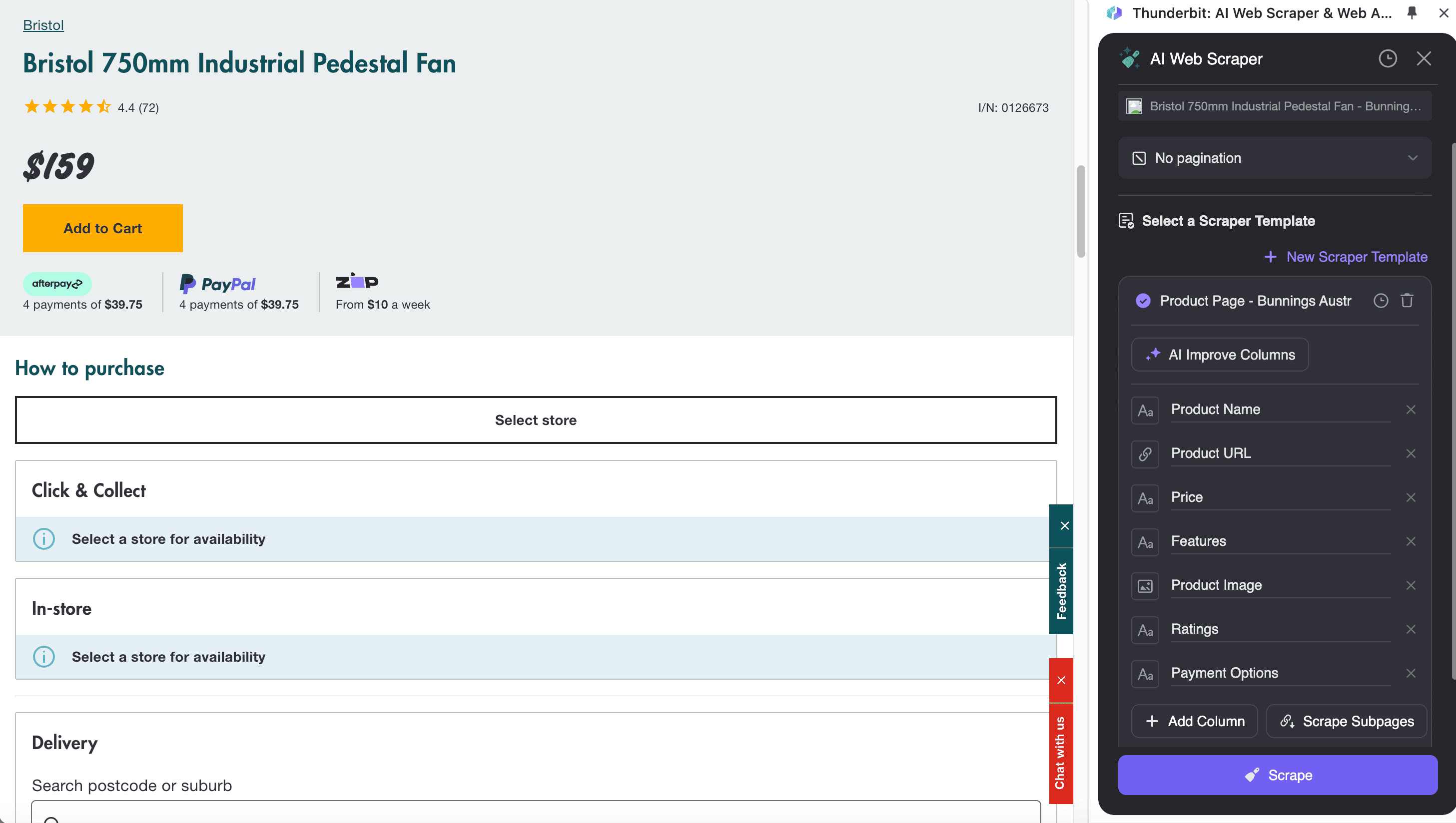Click the AI Improve Columns button
The width and height of the screenshot is (1456, 823).
coord(1220,355)
